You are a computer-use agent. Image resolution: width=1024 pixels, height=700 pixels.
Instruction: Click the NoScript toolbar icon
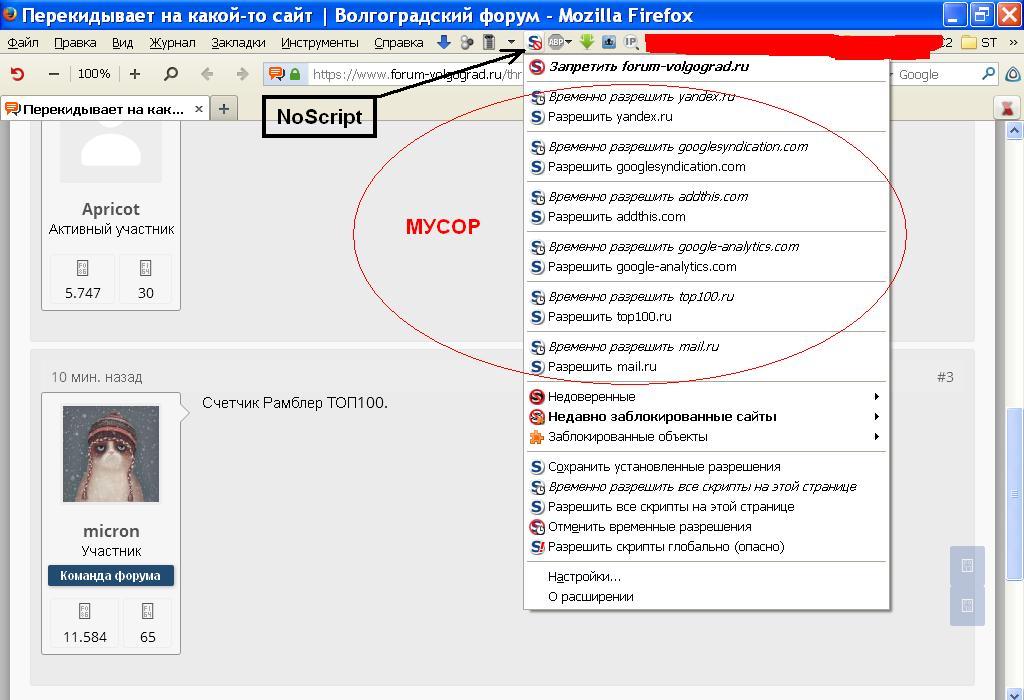(x=535, y=42)
